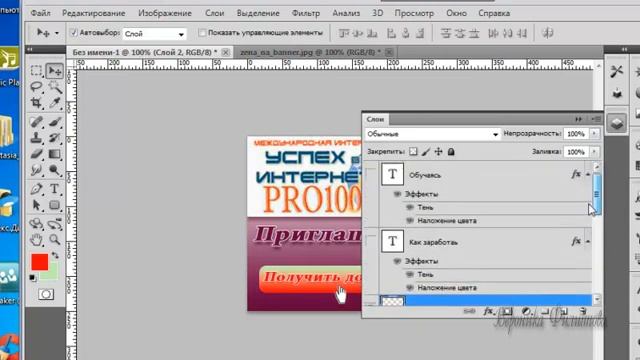The image size is (640, 360).
Task: Toggle Эффекты visibility eye under Как заработать
Action: [x=397, y=261]
